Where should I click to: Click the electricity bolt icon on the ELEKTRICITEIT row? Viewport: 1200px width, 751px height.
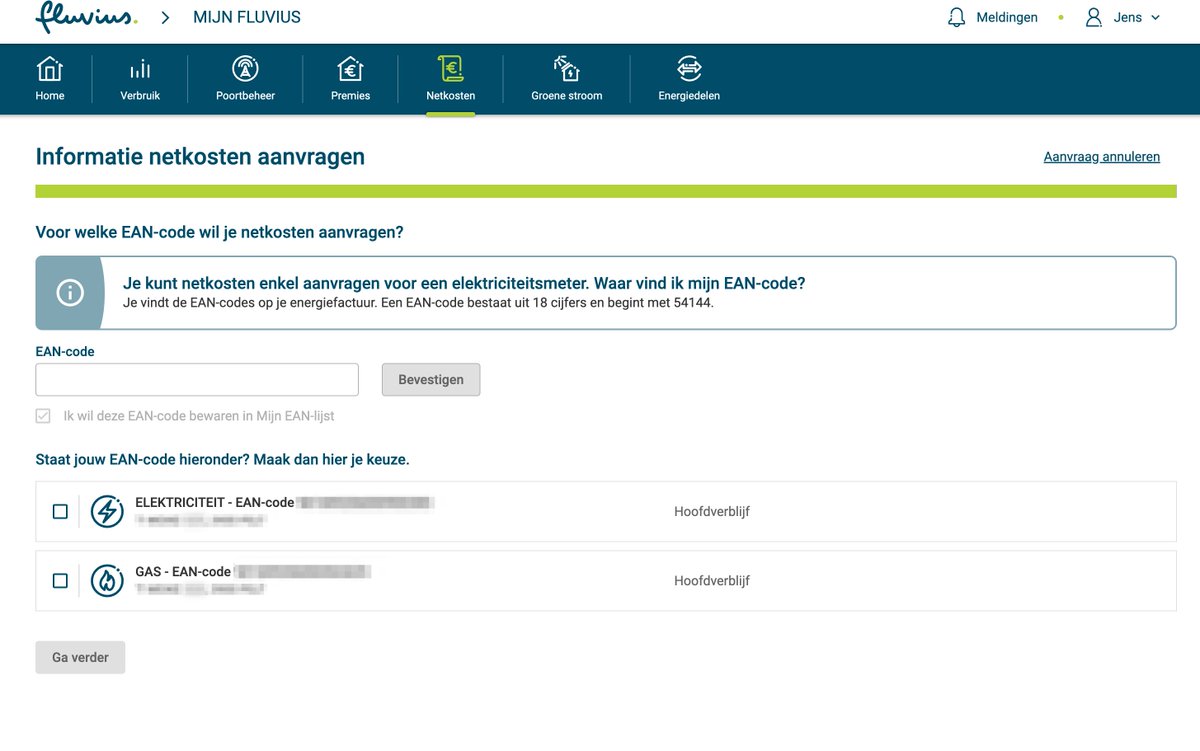(x=107, y=511)
